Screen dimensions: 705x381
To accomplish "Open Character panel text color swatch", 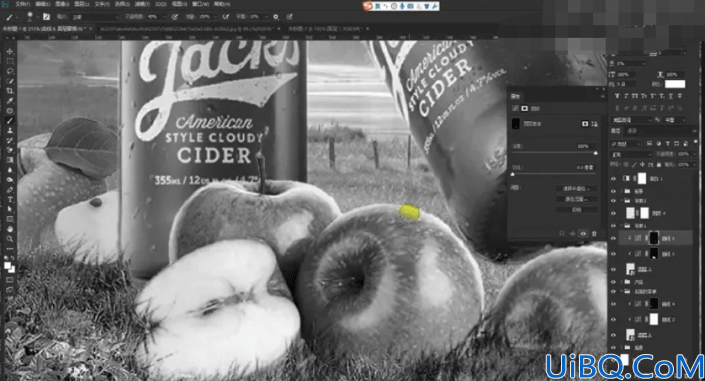I will [675, 84].
